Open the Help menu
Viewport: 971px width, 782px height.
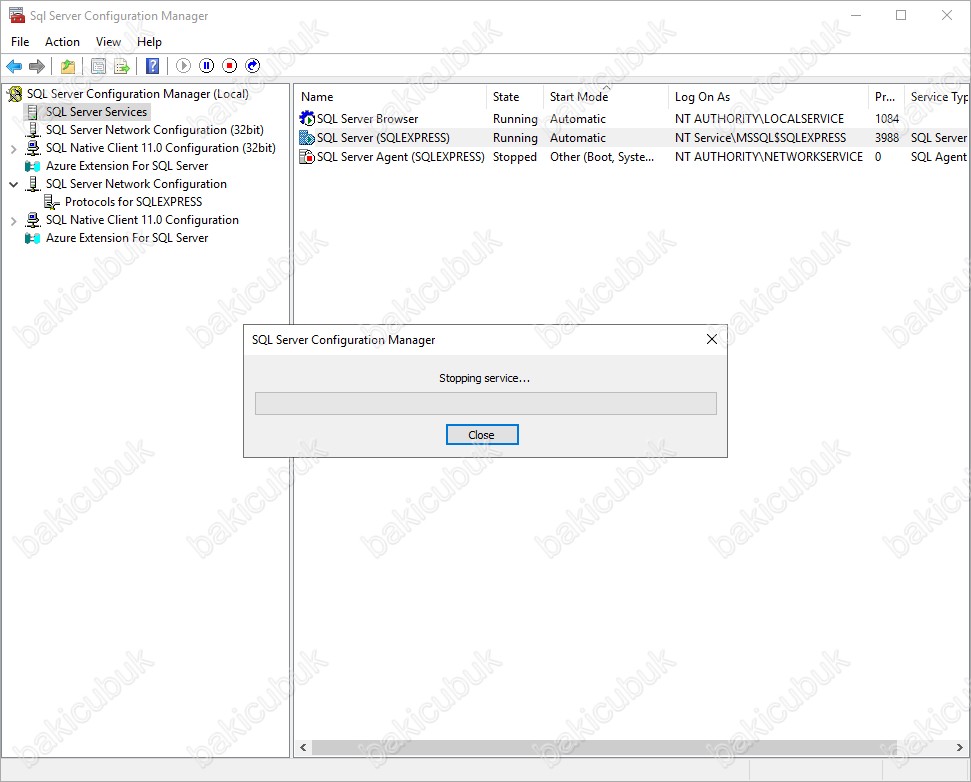click(149, 41)
